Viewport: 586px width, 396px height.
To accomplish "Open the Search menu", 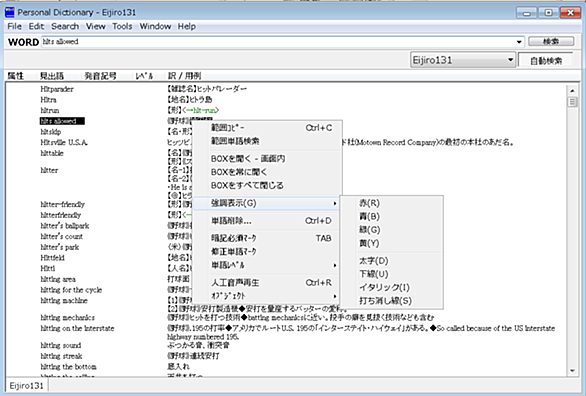I will tap(65, 27).
